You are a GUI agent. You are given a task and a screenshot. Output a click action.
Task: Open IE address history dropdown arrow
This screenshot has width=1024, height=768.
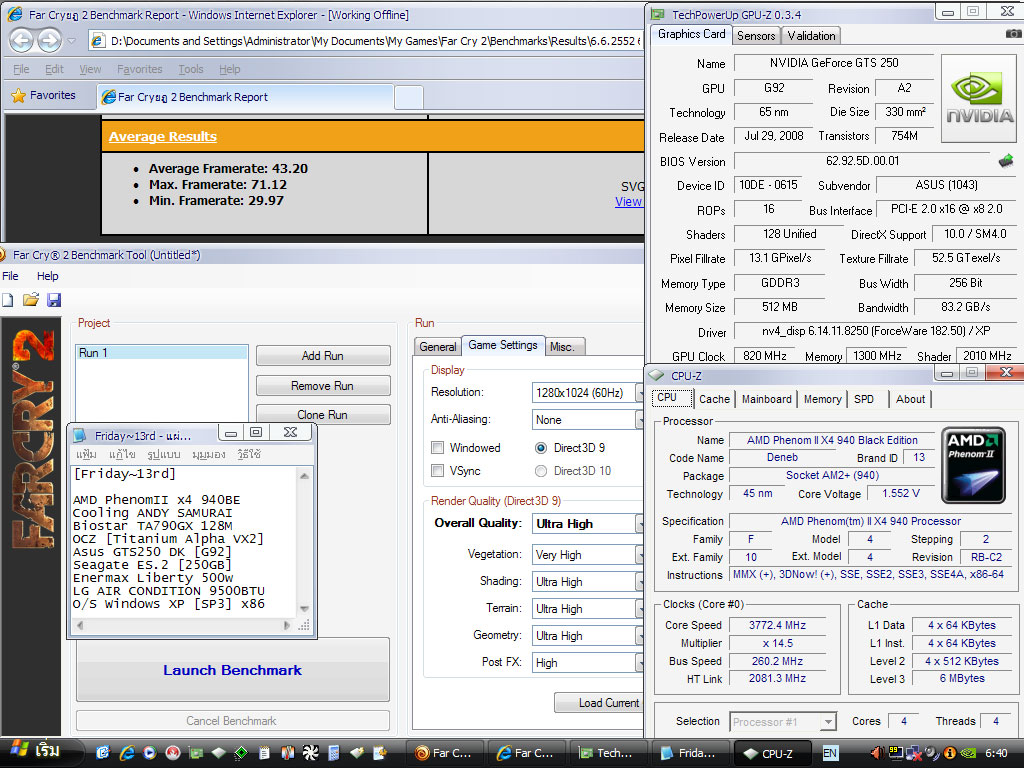point(71,40)
